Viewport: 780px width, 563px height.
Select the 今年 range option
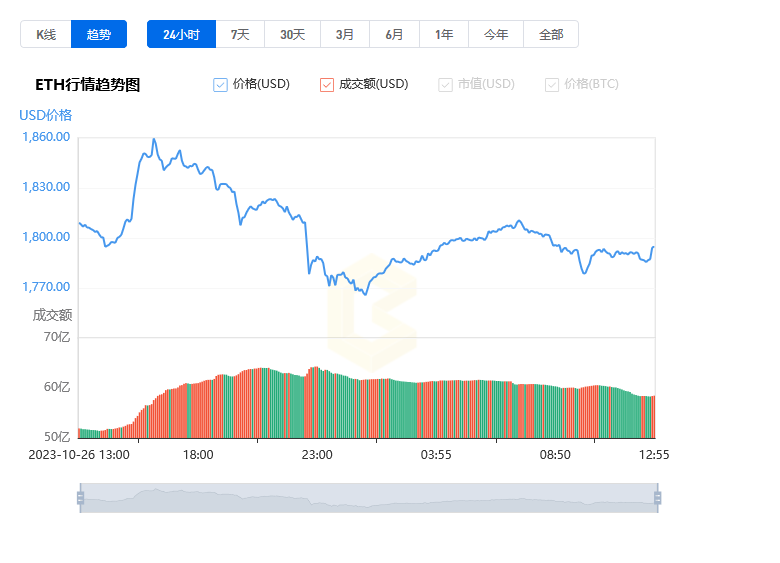pyautogui.click(x=496, y=34)
